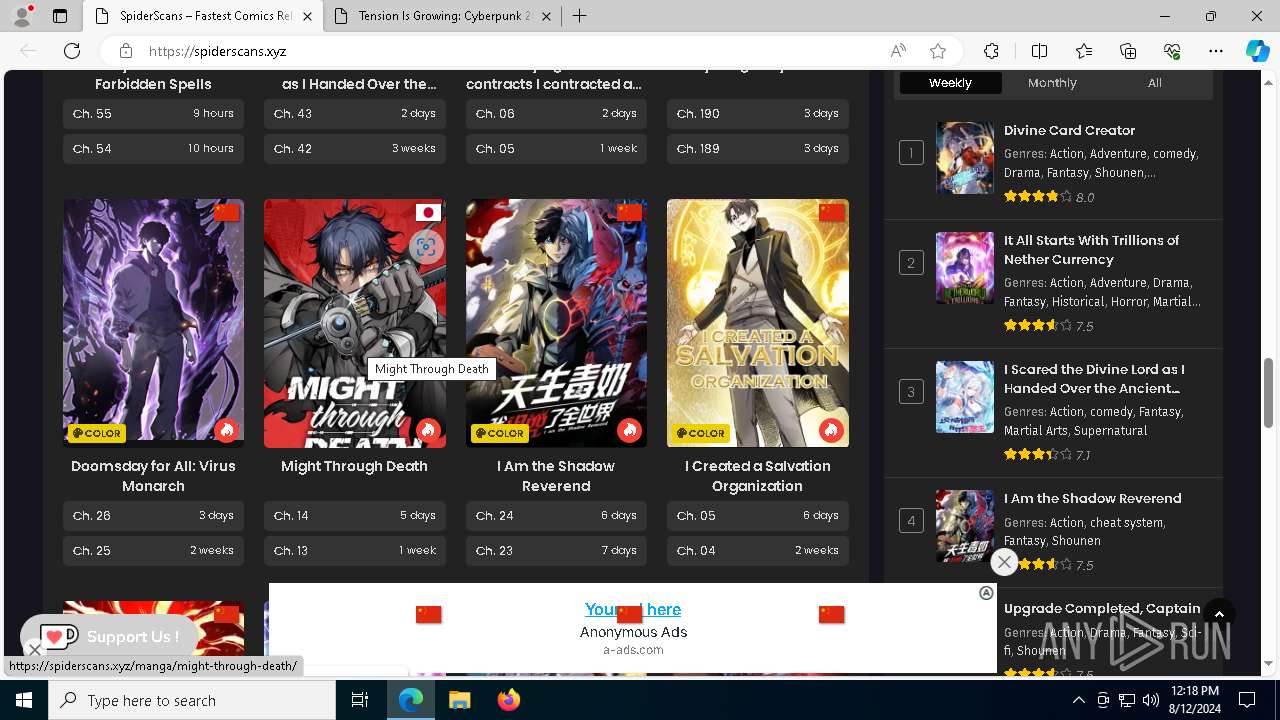This screenshot has height=720, width=1280.
Task: Click the browser back arrow button
Action: (28, 51)
